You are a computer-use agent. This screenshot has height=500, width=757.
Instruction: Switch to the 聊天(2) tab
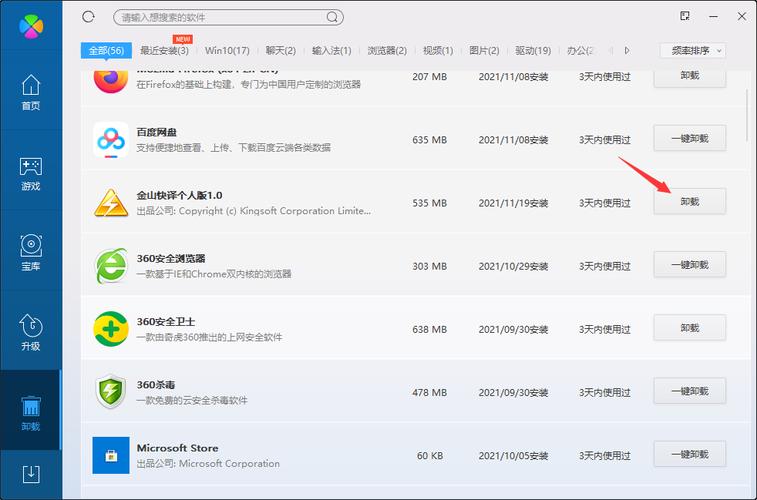click(280, 50)
